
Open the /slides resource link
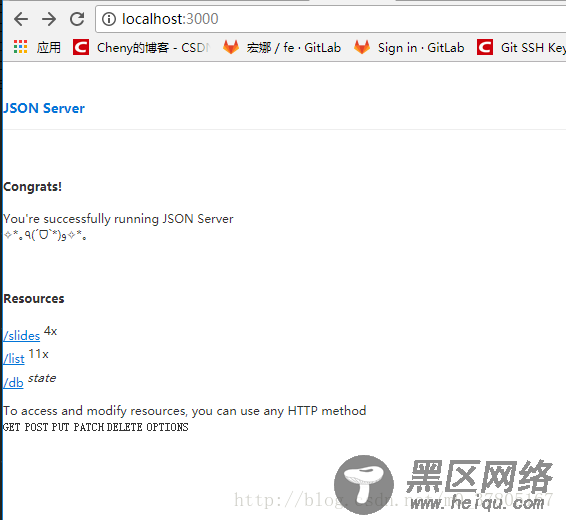pos(22,336)
